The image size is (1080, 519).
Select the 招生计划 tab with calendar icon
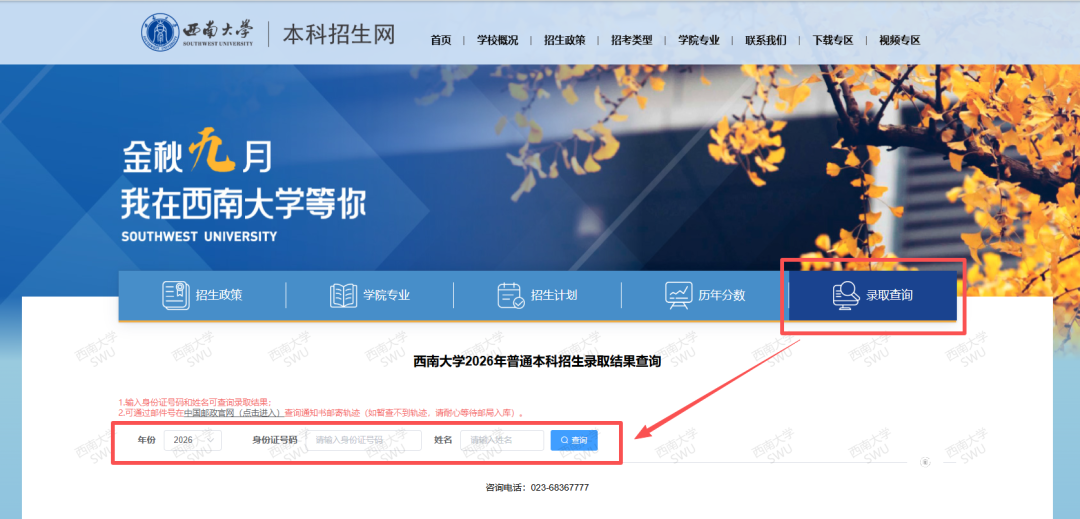click(537, 295)
